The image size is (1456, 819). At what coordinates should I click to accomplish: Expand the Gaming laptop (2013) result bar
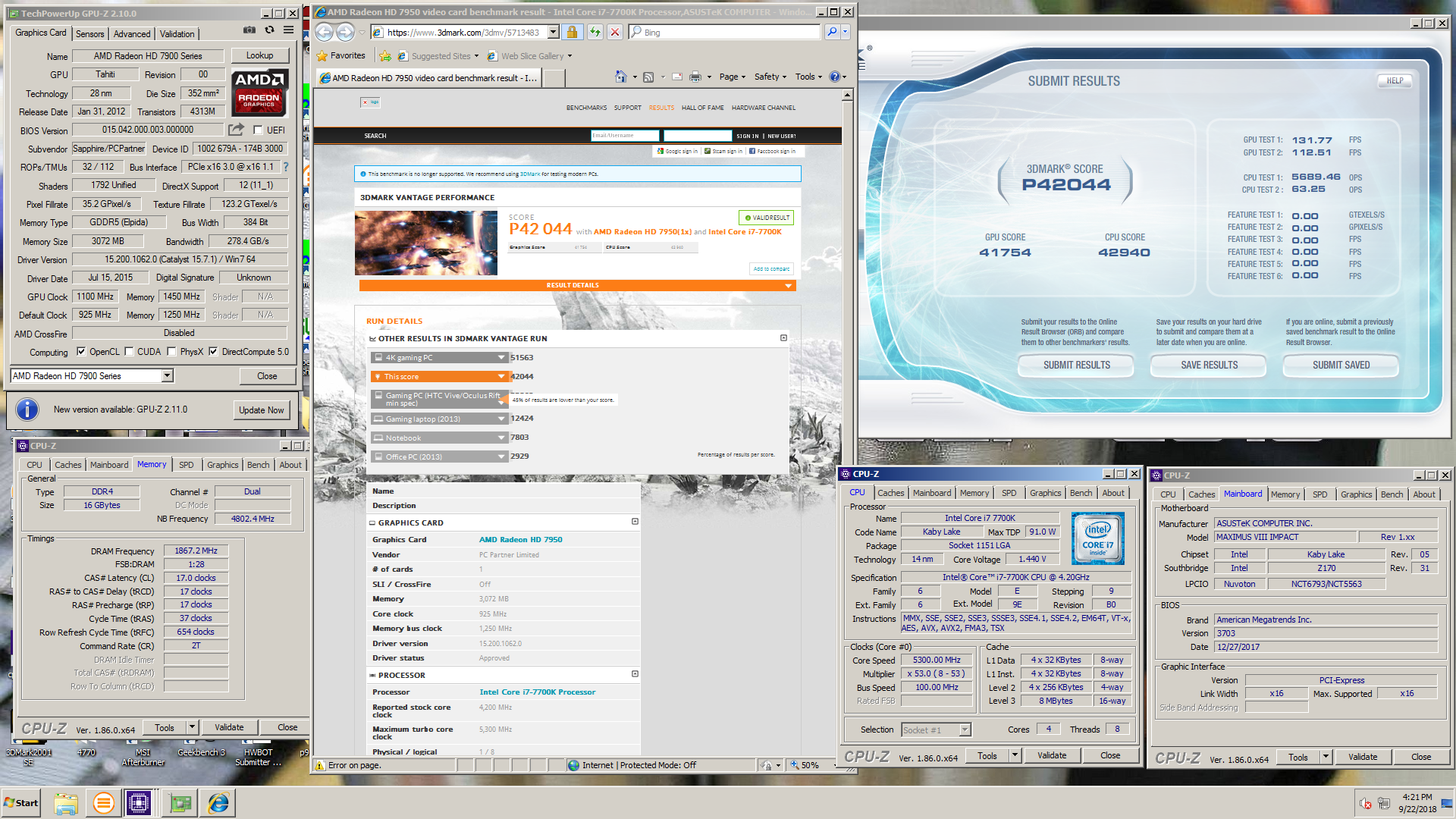click(x=501, y=419)
